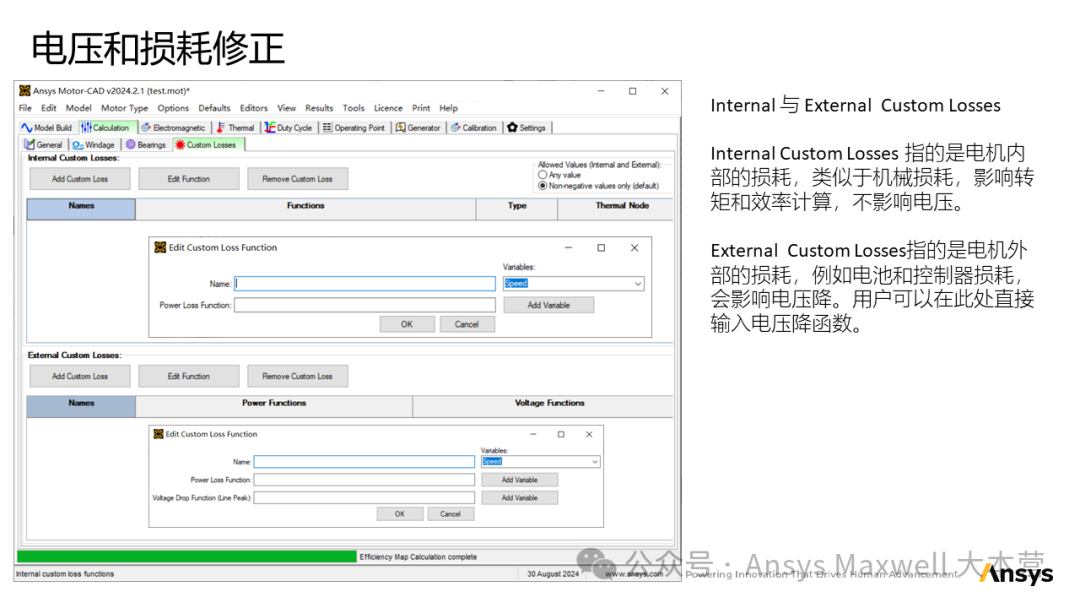Click the 30 August 2024 status bar date
Image resolution: width=1080 pixels, height=608 pixels.
553,574
